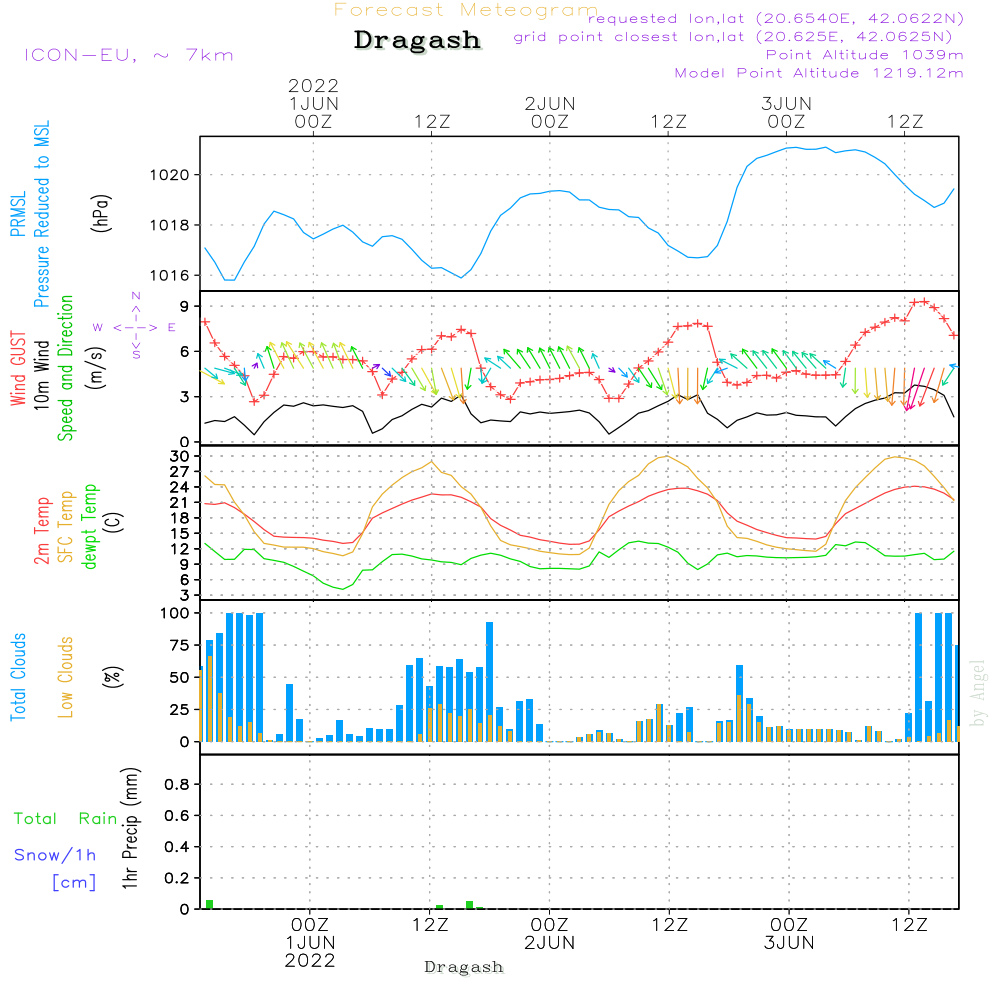
Task: Click the blue 'Snow/1h' label
Action: 55,855
